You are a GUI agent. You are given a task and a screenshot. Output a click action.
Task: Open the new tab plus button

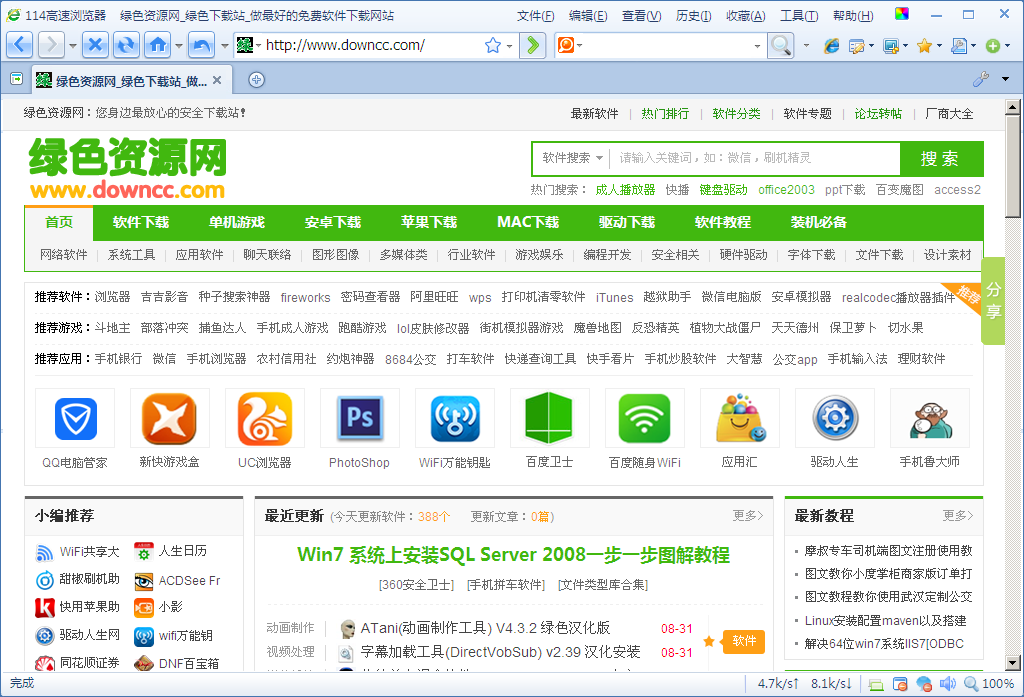click(256, 80)
